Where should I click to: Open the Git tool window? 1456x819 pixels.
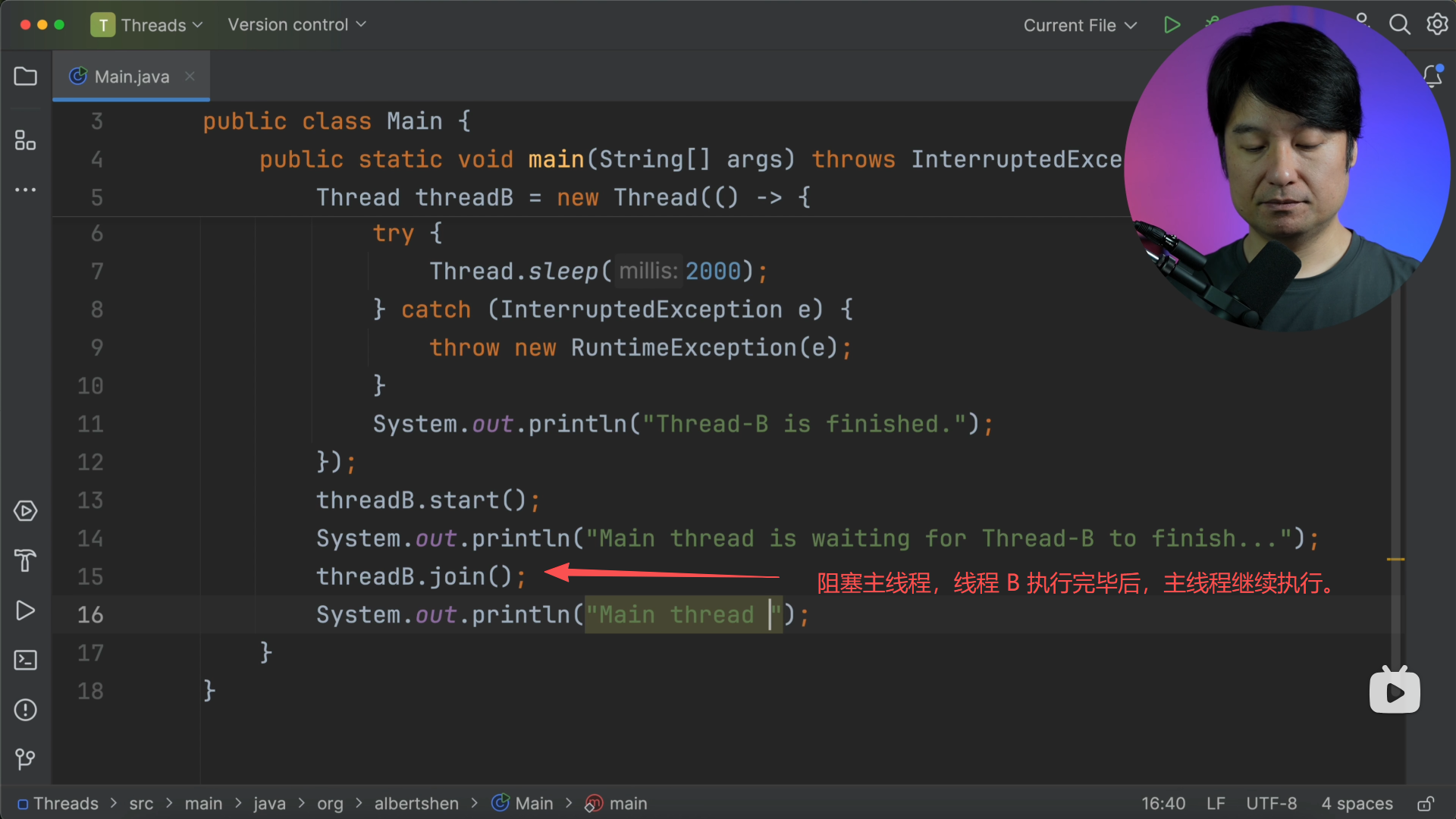25,759
